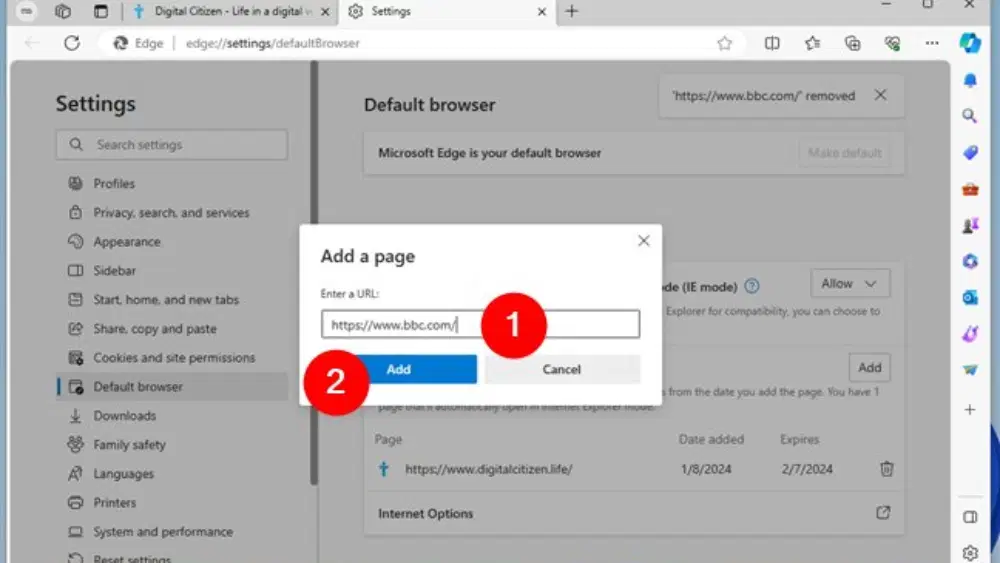Screen dimensions: 1000x563
Task: Click the https://www.digitalcitizen.life/ page entry
Action: tap(489, 469)
